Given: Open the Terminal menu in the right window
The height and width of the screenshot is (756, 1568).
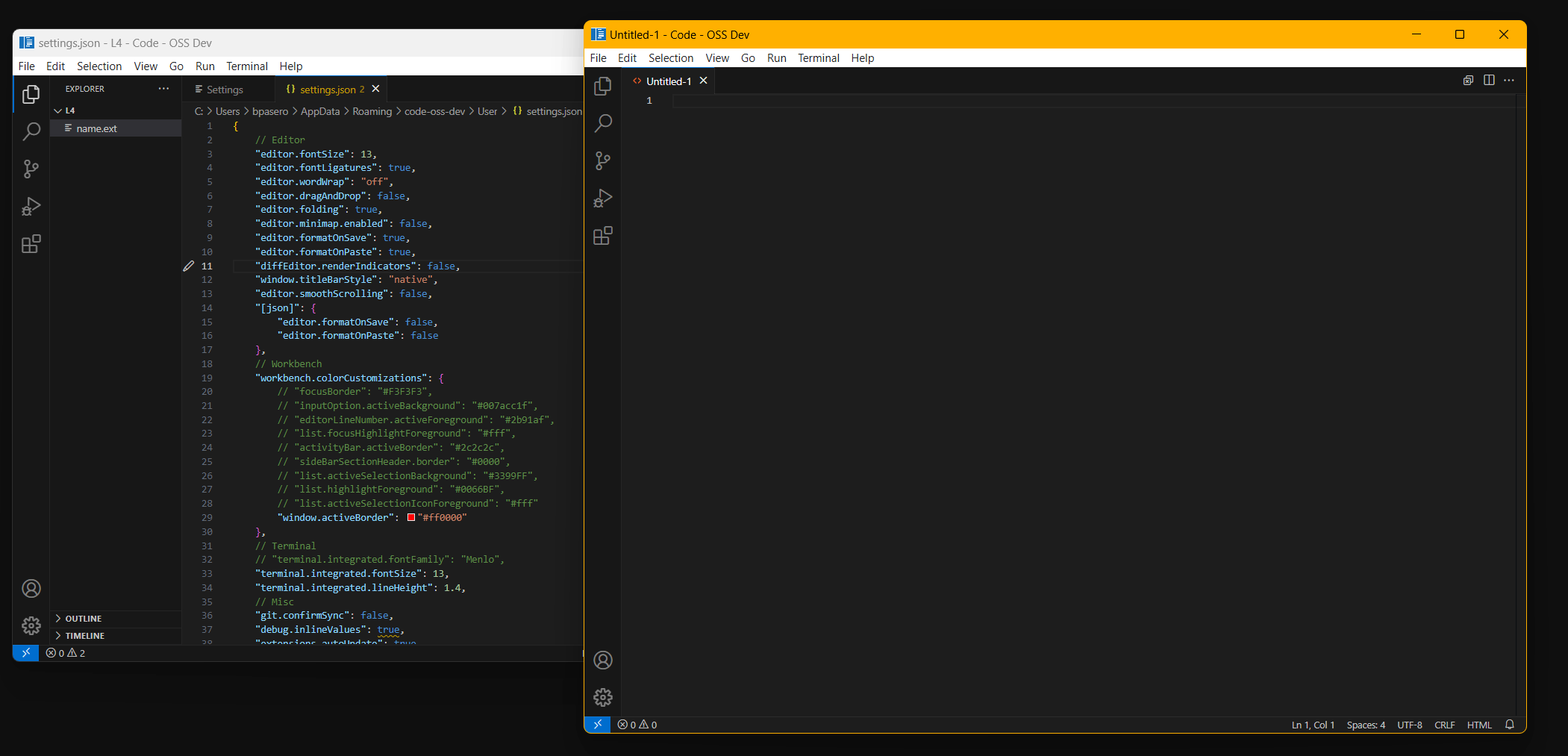Looking at the screenshot, I should [x=819, y=57].
